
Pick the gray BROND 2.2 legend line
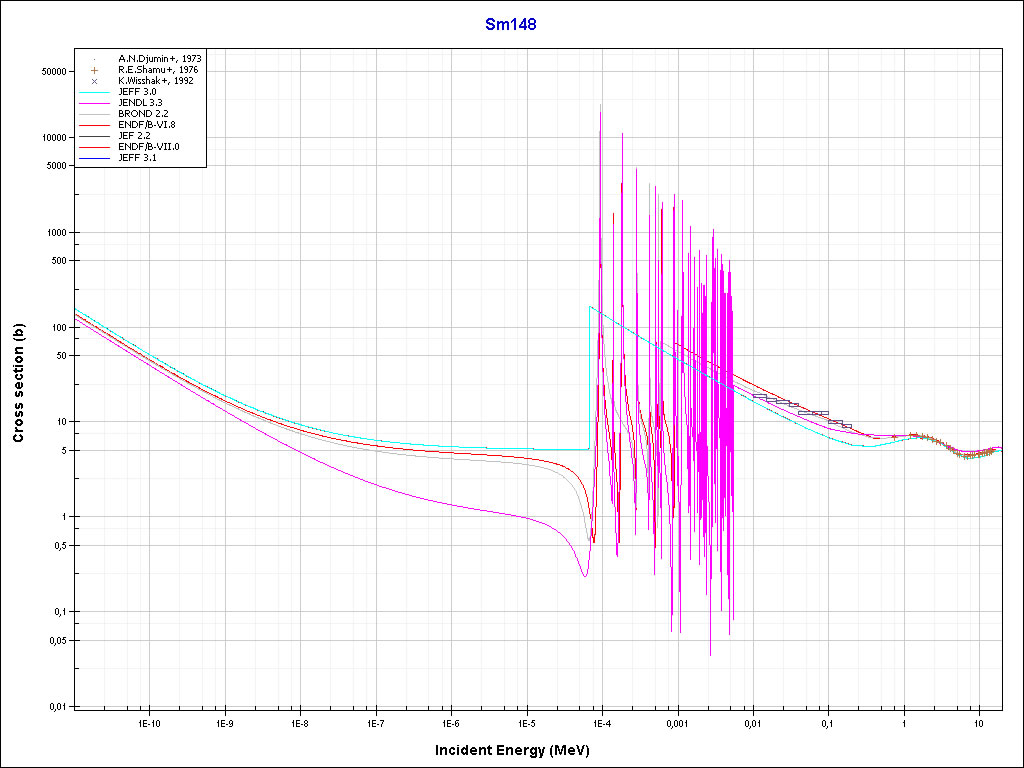(94, 114)
